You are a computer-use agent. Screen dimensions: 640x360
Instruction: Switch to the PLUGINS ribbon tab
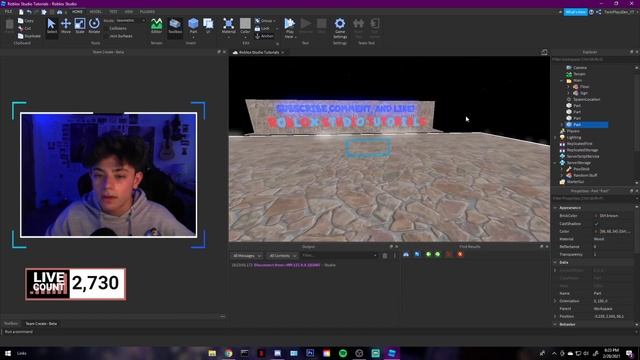pyautogui.click(x=147, y=12)
